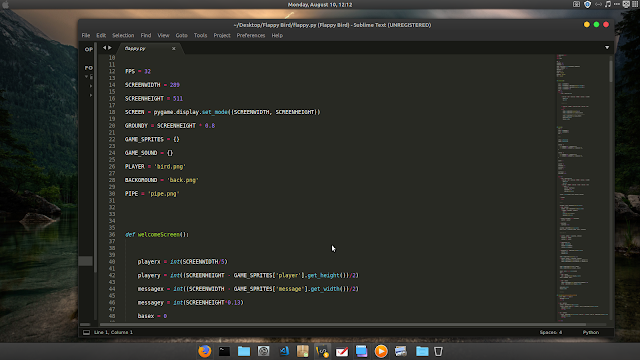Click the date and time in top bar
This screenshot has width=640, height=360.
point(320,5)
